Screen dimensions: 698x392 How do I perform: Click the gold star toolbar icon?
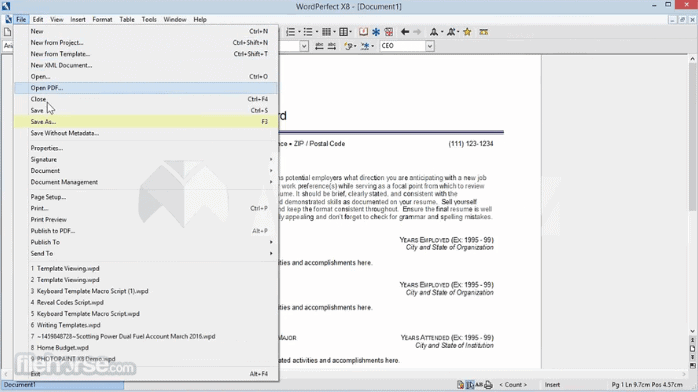[467, 32]
